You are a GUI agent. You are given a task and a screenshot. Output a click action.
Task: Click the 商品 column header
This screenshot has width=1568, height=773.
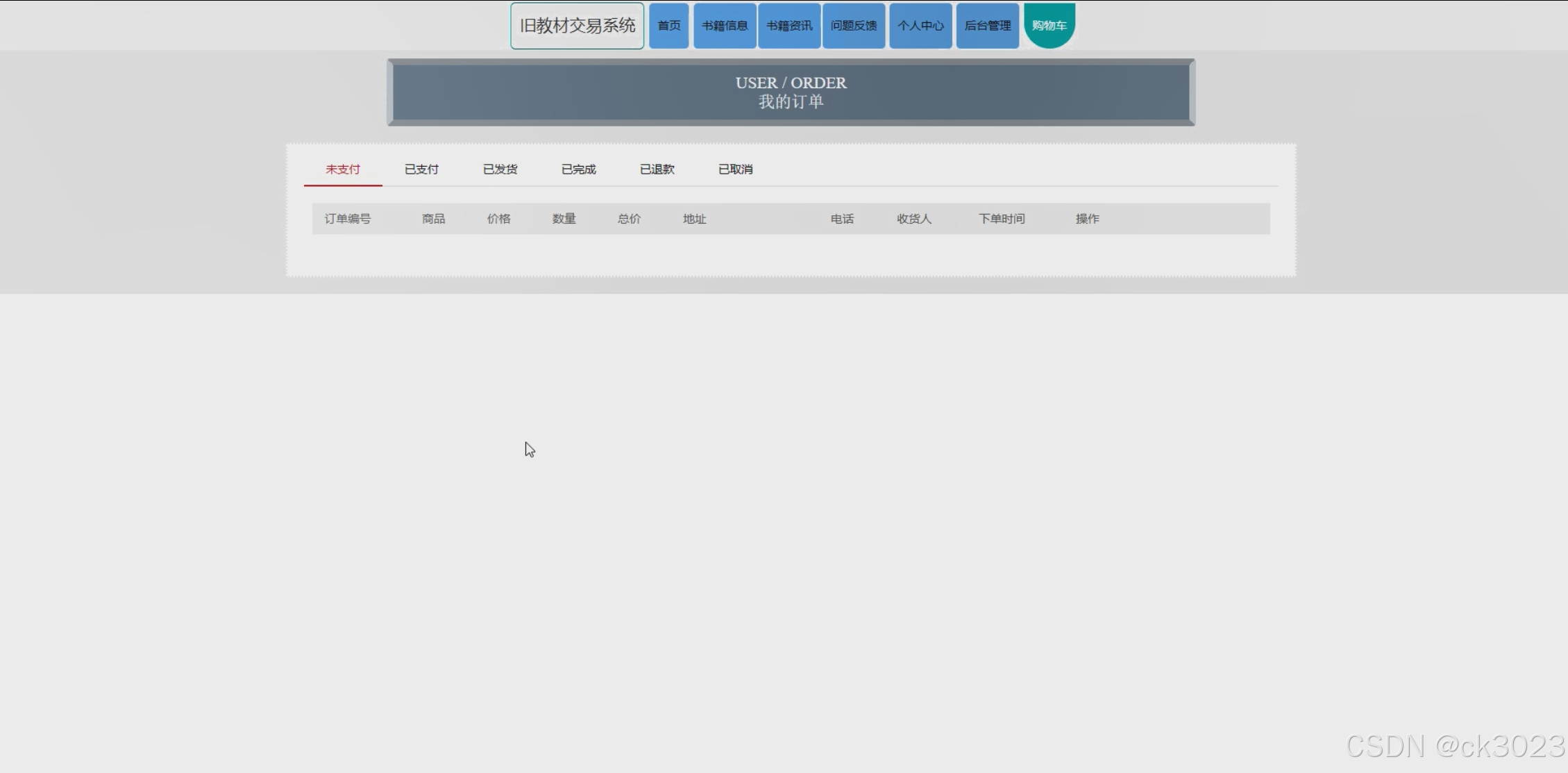point(433,219)
